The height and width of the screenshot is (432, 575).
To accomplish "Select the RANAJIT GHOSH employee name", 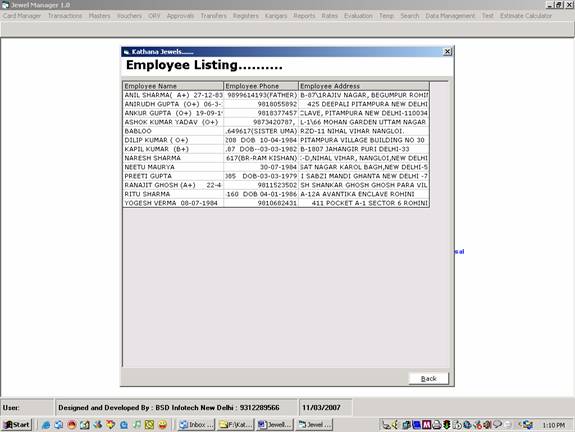I will coord(173,185).
